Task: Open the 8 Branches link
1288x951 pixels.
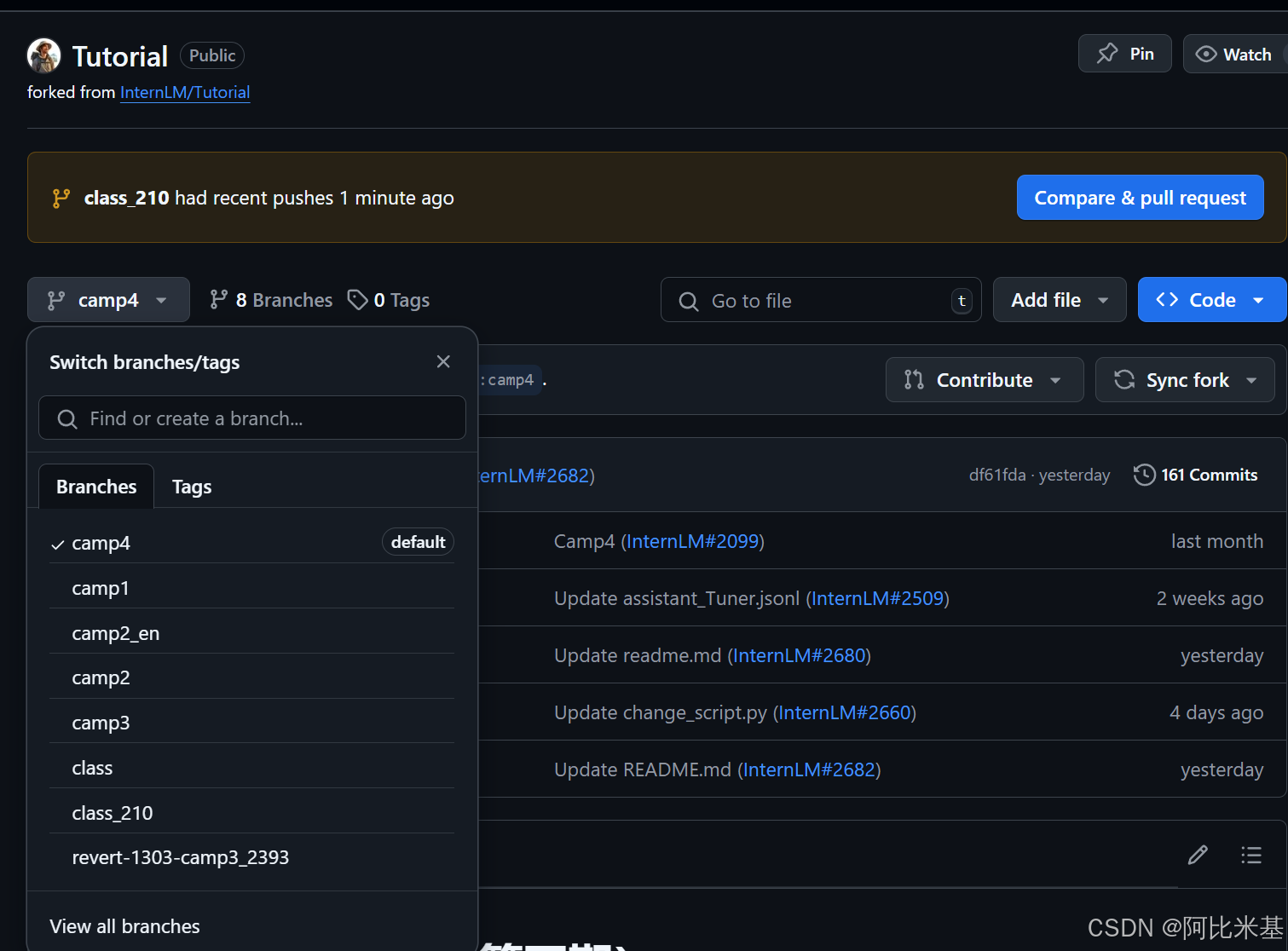Action: pyautogui.click(x=271, y=300)
